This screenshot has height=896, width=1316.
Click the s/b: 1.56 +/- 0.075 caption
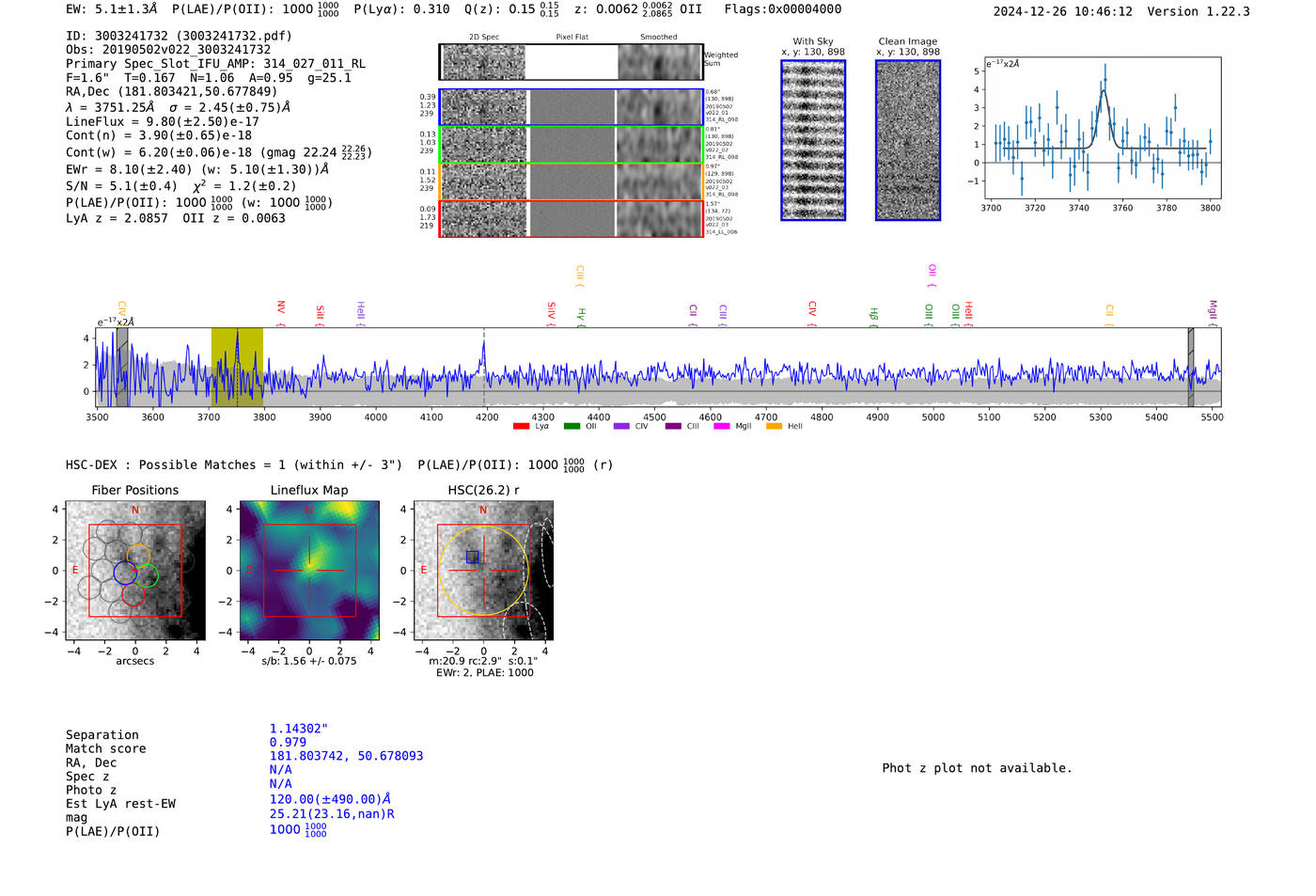point(309,661)
